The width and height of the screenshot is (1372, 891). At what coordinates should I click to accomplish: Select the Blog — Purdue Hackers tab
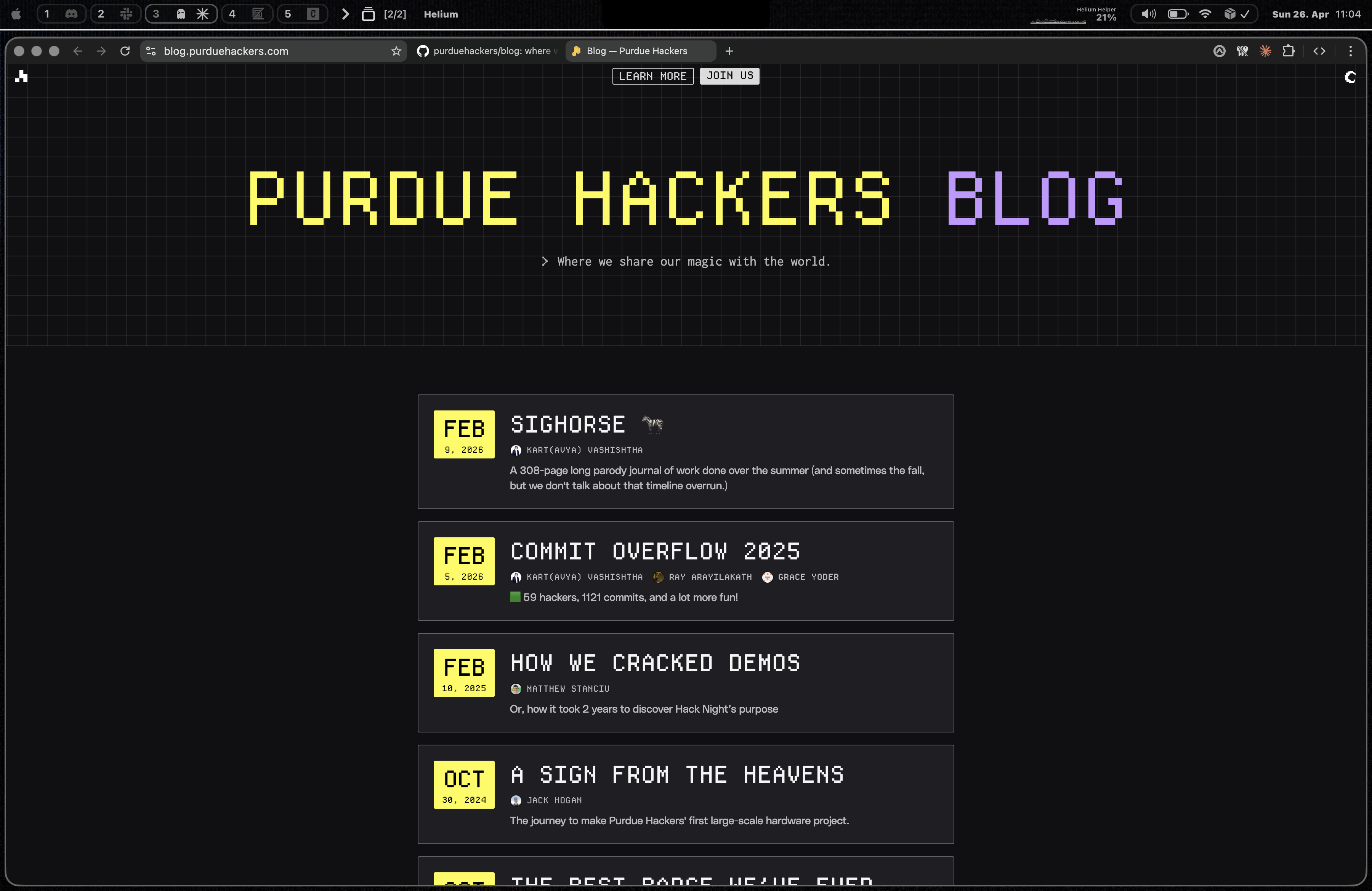coord(640,51)
